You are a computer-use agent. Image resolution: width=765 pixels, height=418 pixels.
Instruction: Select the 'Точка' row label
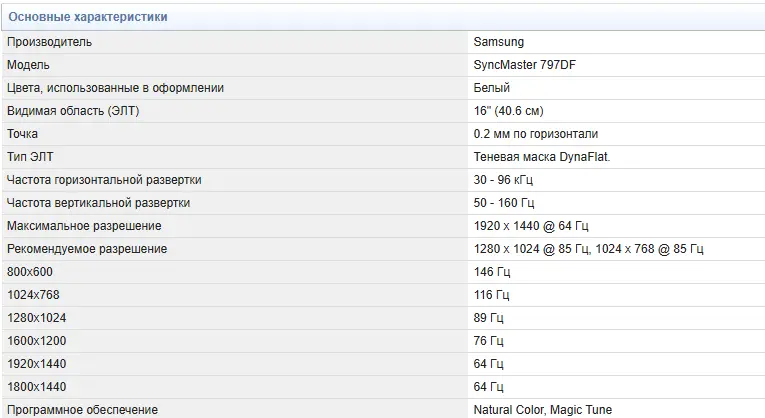click(x=22, y=134)
